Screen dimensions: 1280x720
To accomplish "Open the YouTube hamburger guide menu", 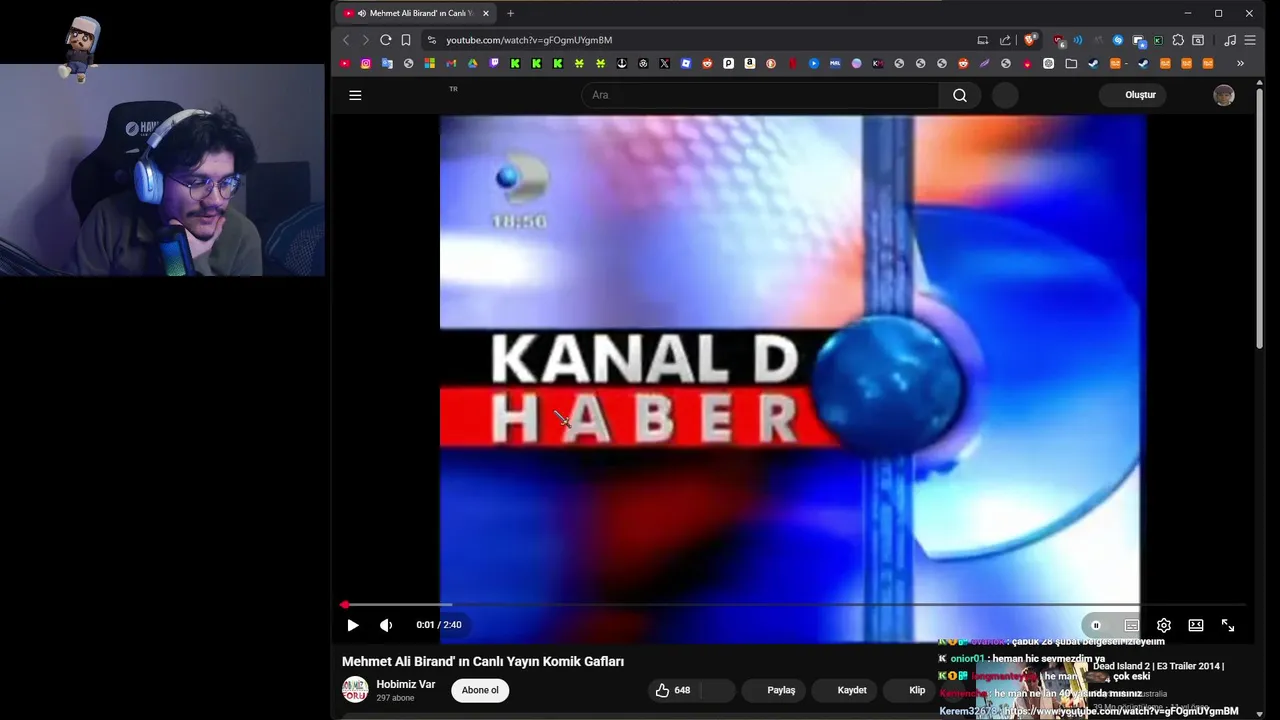I will [x=355, y=95].
